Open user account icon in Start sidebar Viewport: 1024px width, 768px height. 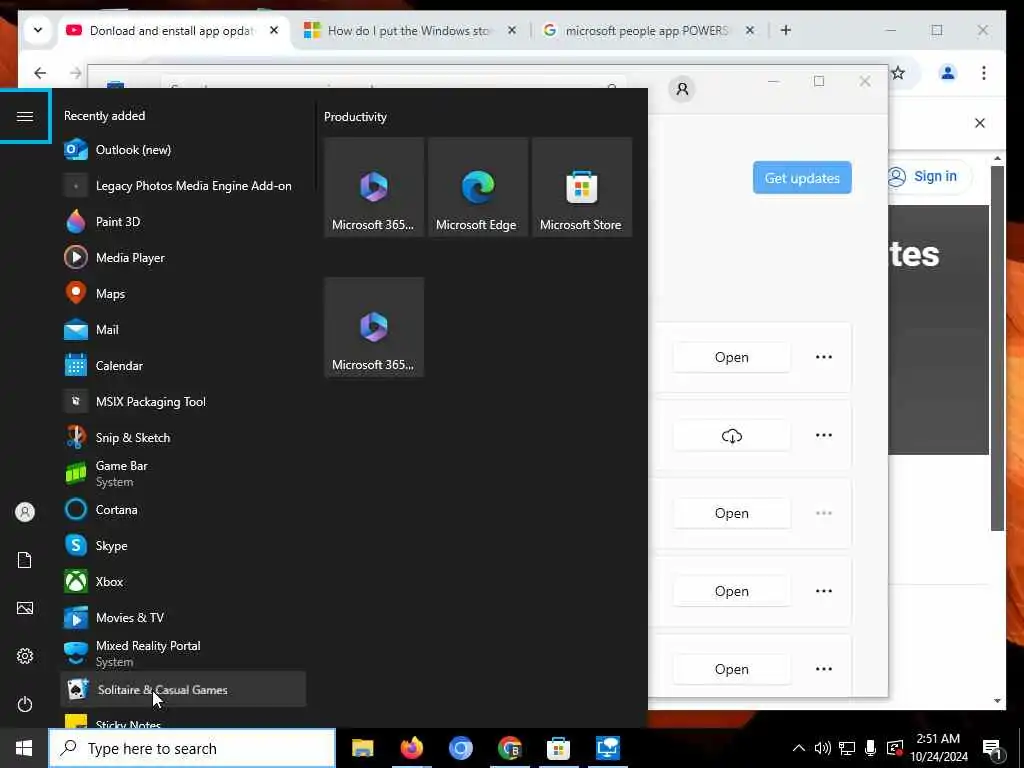click(25, 511)
